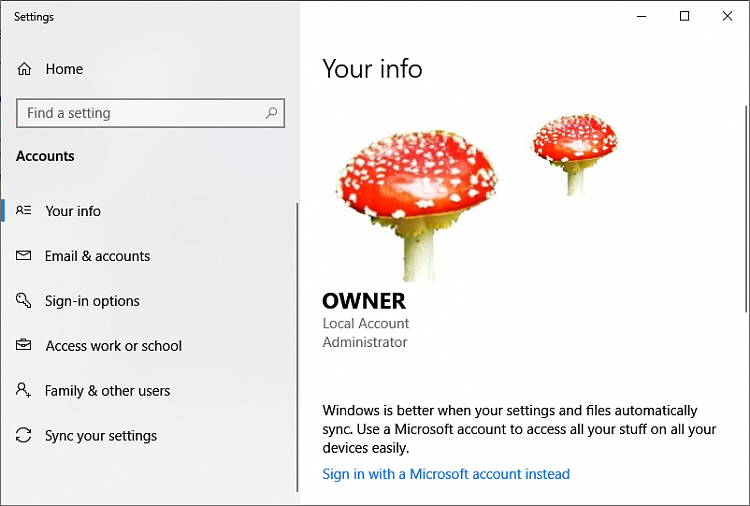Close the Settings window
The width and height of the screenshot is (750, 506).
coord(727,16)
